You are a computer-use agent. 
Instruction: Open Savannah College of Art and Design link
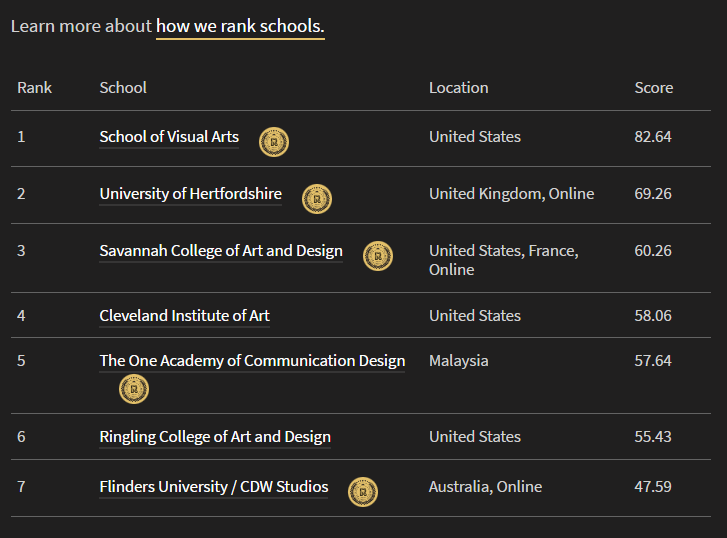point(221,251)
